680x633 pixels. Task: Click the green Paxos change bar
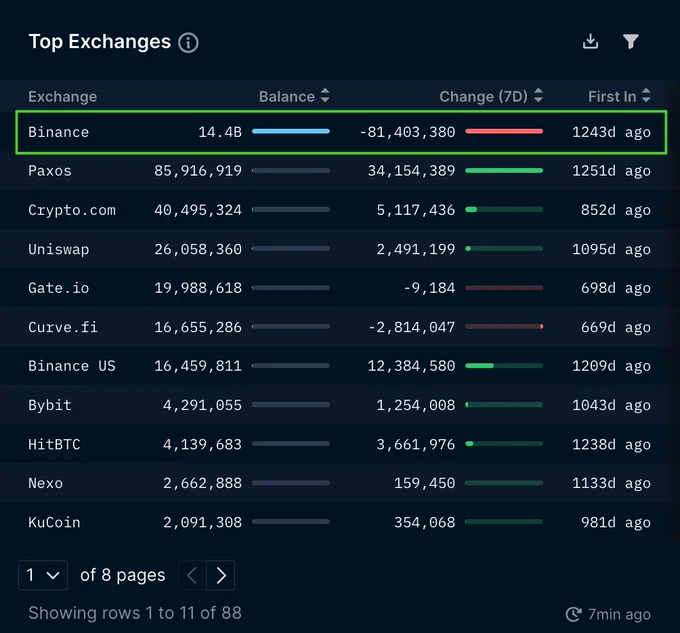click(x=504, y=170)
